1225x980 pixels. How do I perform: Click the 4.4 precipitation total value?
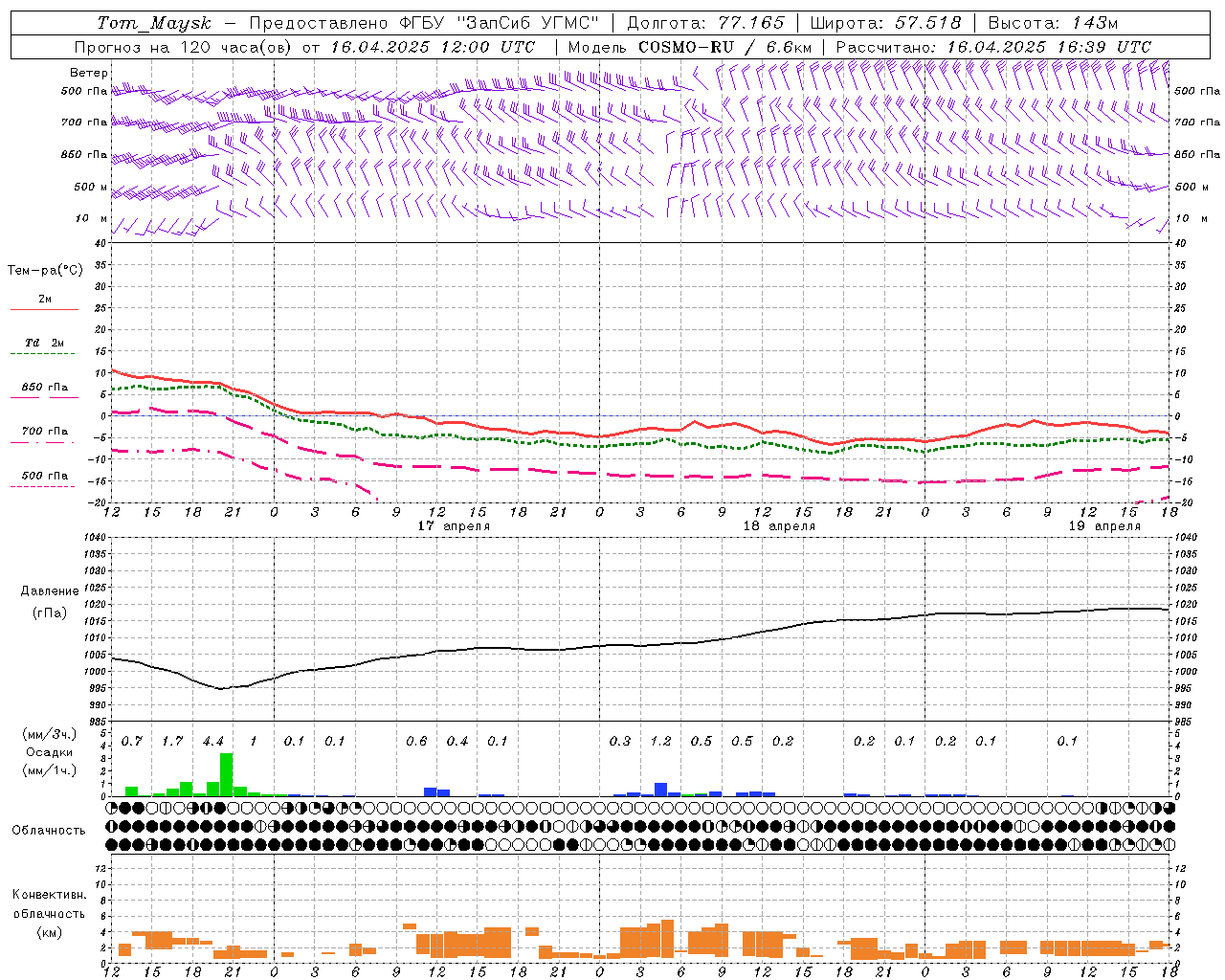click(x=213, y=742)
